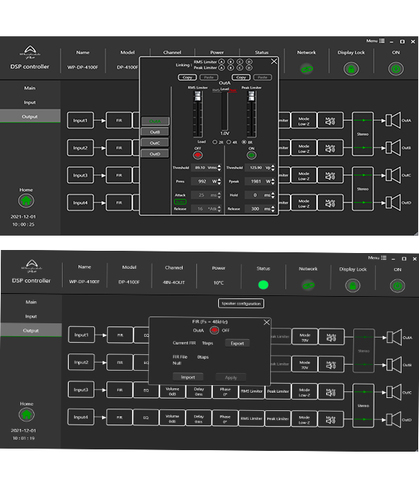Click the Network link icon in lower window
This screenshot has width=419, height=500.
pos(308,285)
